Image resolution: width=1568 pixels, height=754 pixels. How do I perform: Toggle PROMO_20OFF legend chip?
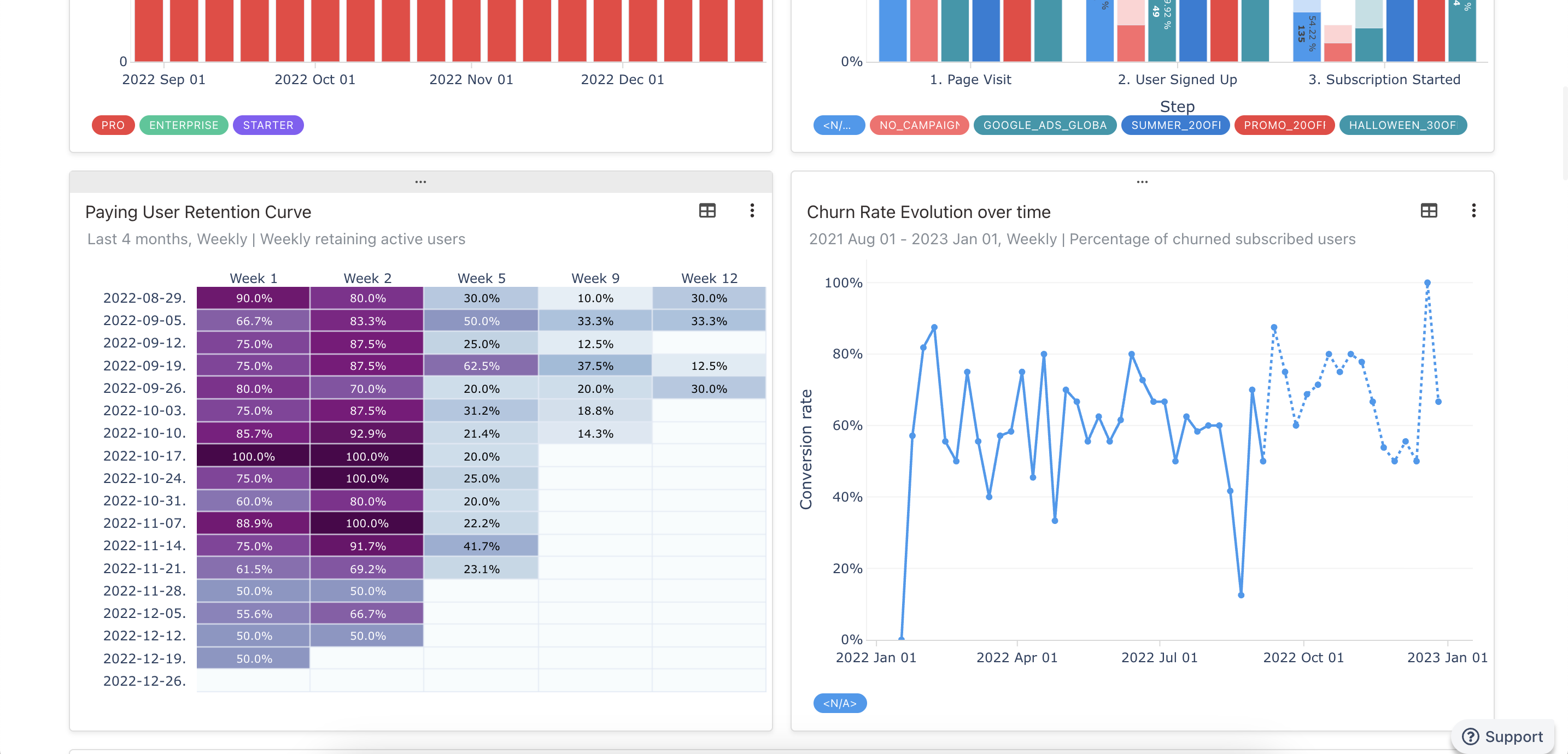click(x=1284, y=125)
